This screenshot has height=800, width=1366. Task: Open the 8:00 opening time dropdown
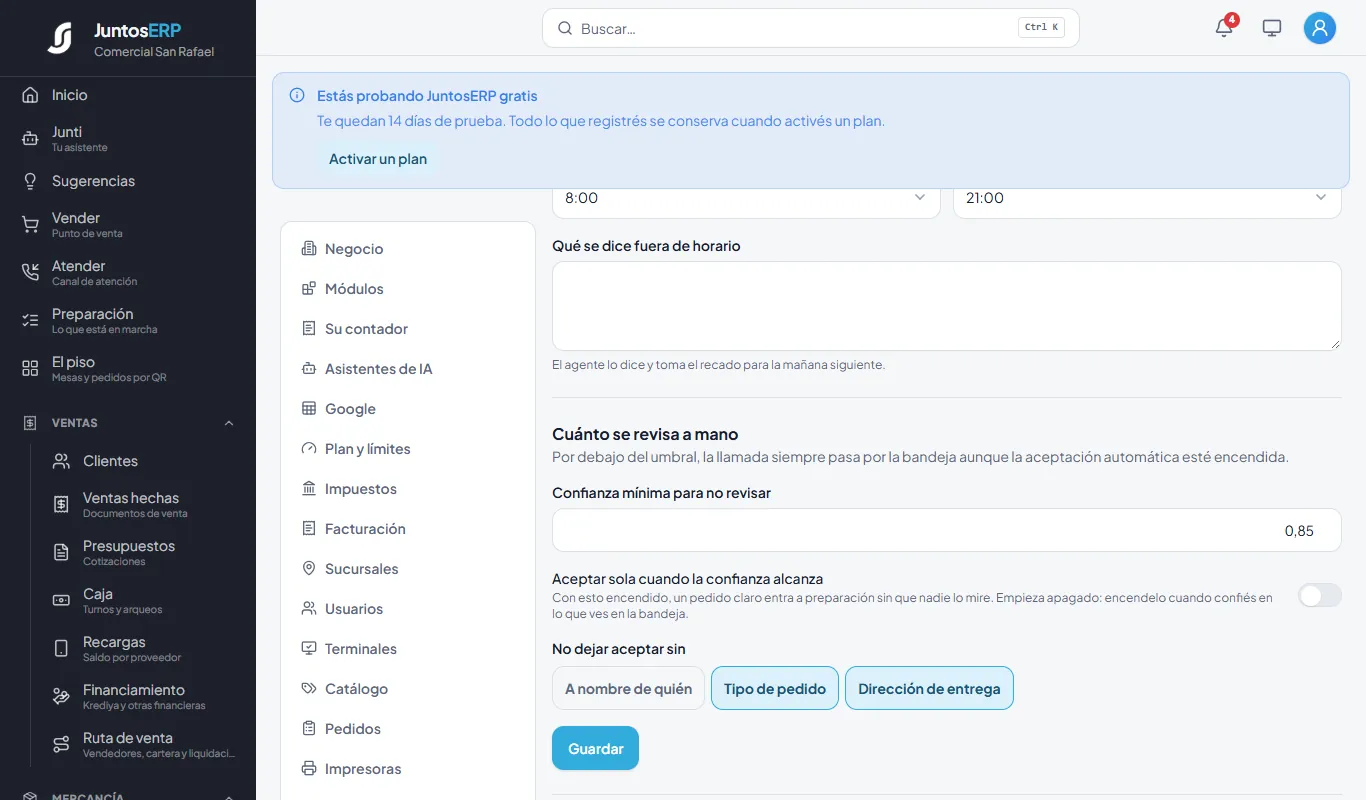pos(746,198)
